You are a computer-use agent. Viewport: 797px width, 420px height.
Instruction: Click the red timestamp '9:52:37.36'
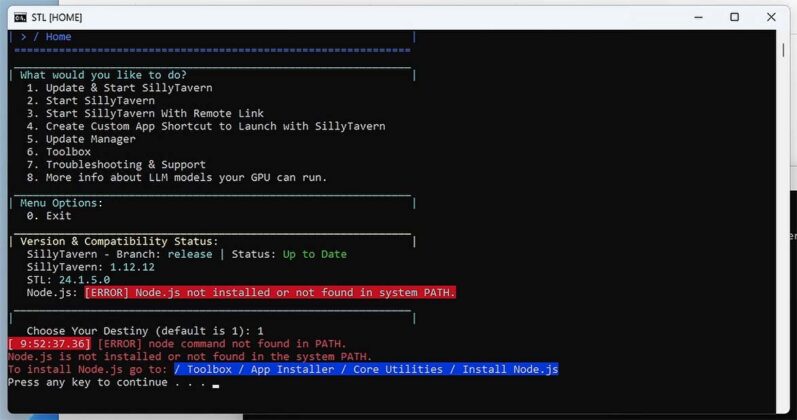[49, 344]
